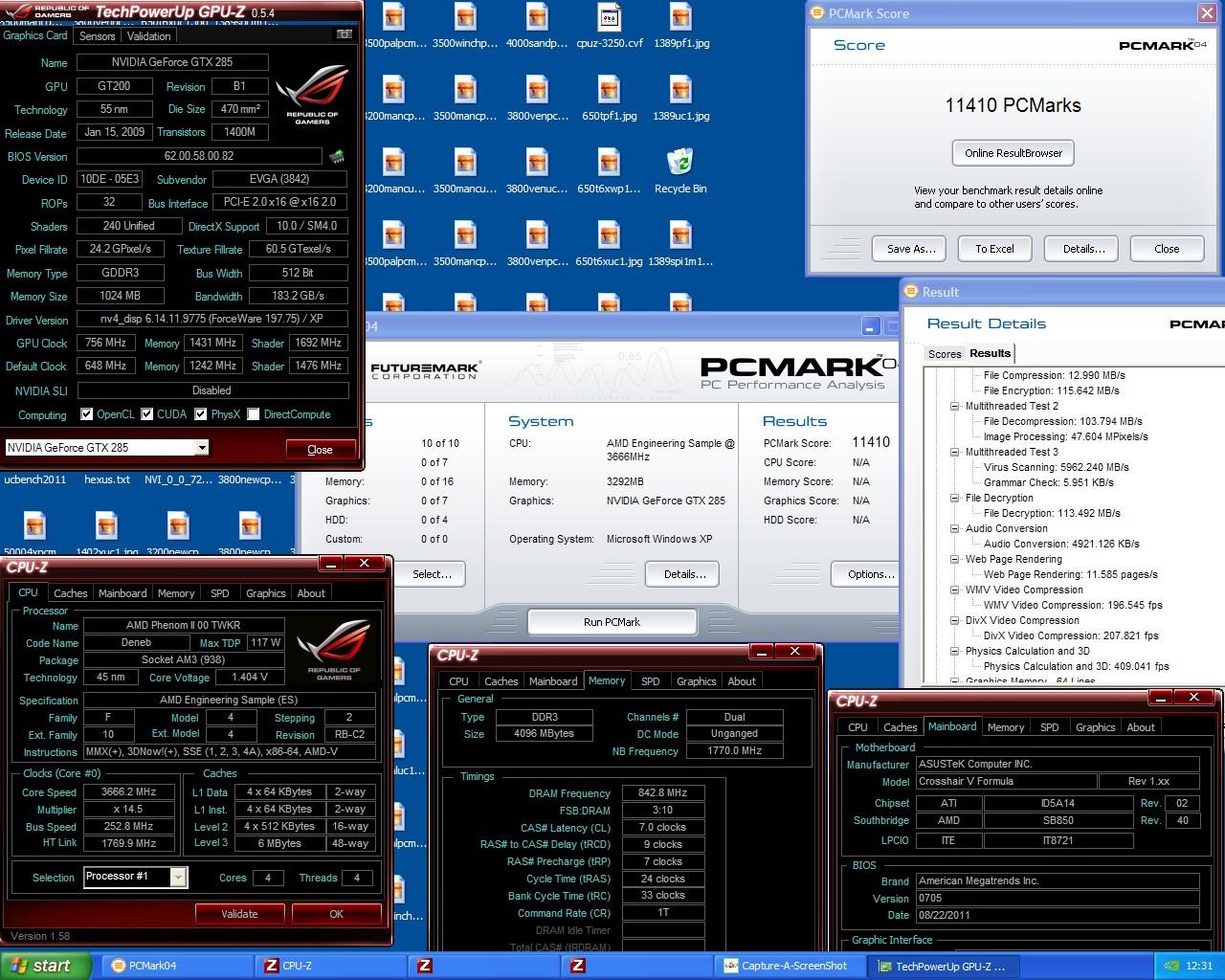Click the BIOS save chip icon in GPU-Z
The width and height of the screenshot is (1225, 980).
click(336, 156)
